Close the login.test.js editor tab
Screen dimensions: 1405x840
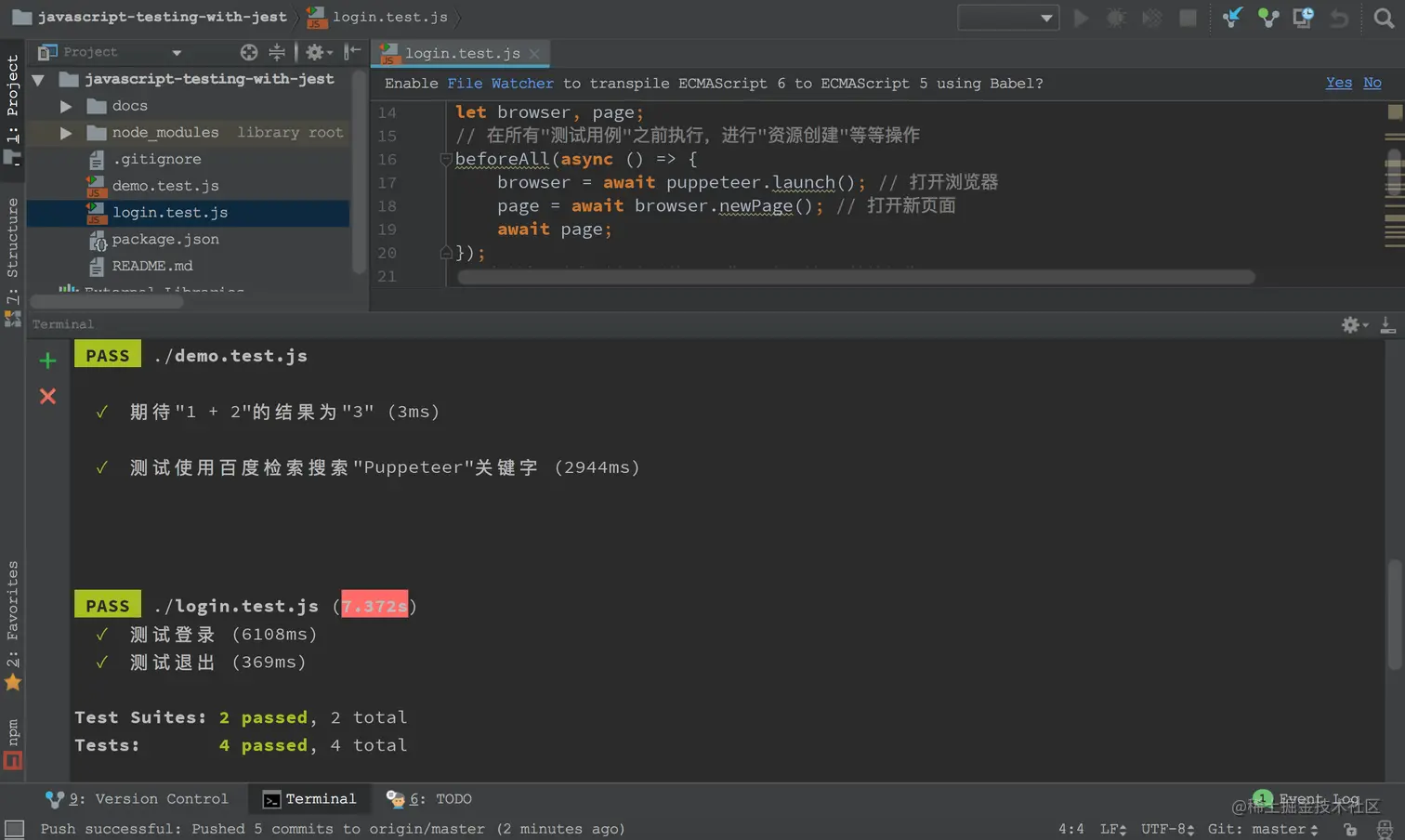(x=534, y=54)
